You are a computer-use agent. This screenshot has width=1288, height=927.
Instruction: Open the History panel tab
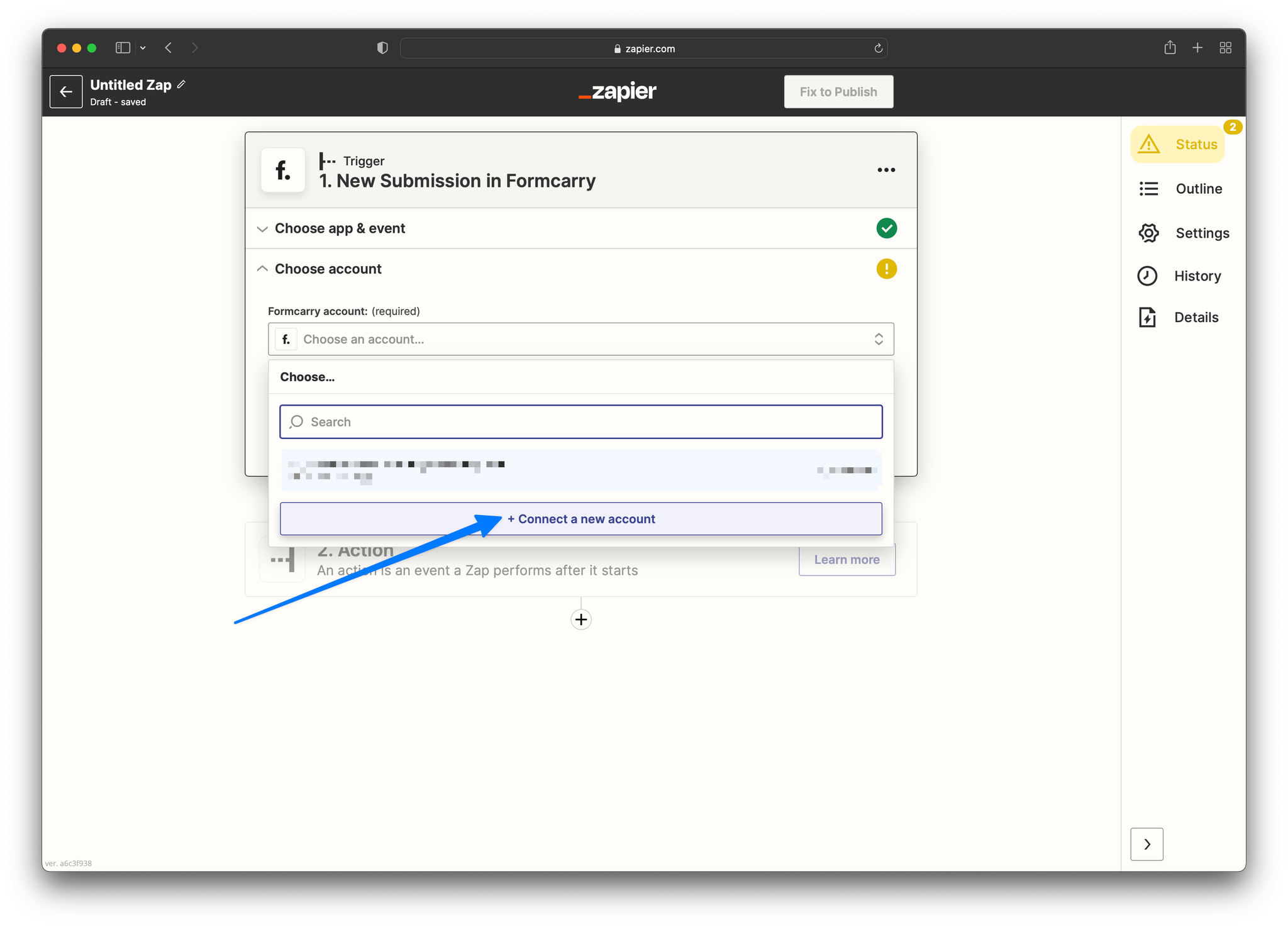pos(1179,276)
